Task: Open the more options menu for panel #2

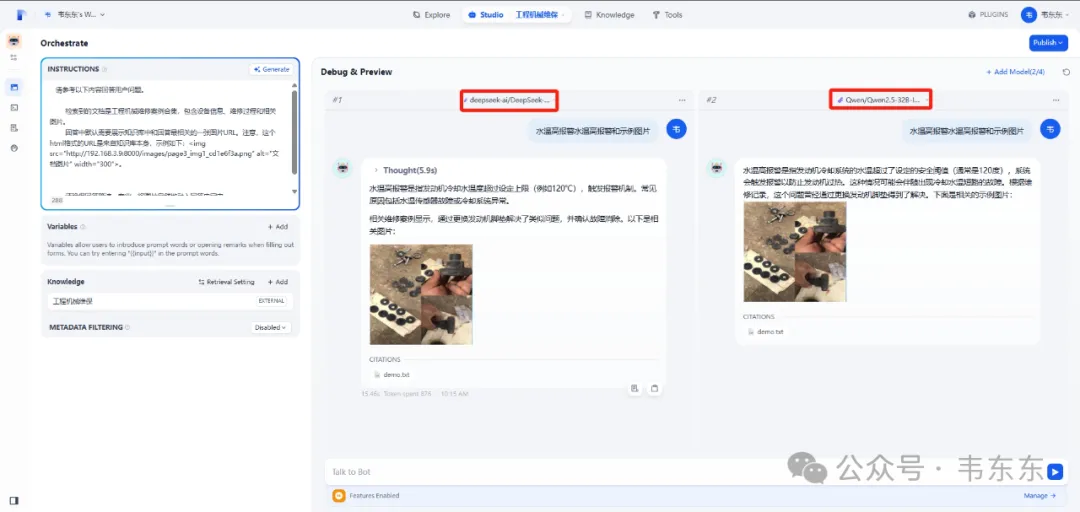Action: point(1055,101)
